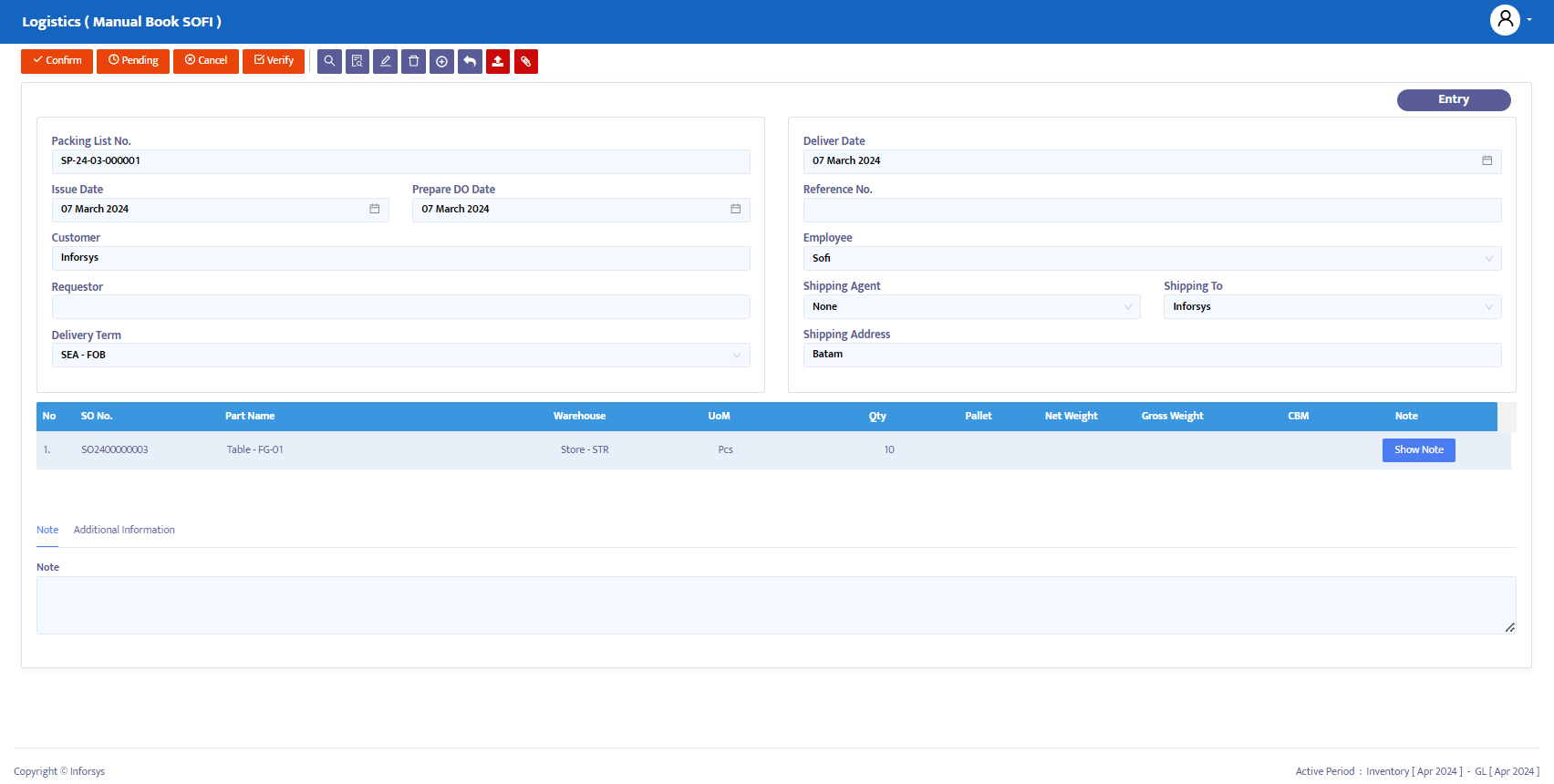The image size is (1554, 784).
Task: Click the Note text area
Action: (776, 605)
